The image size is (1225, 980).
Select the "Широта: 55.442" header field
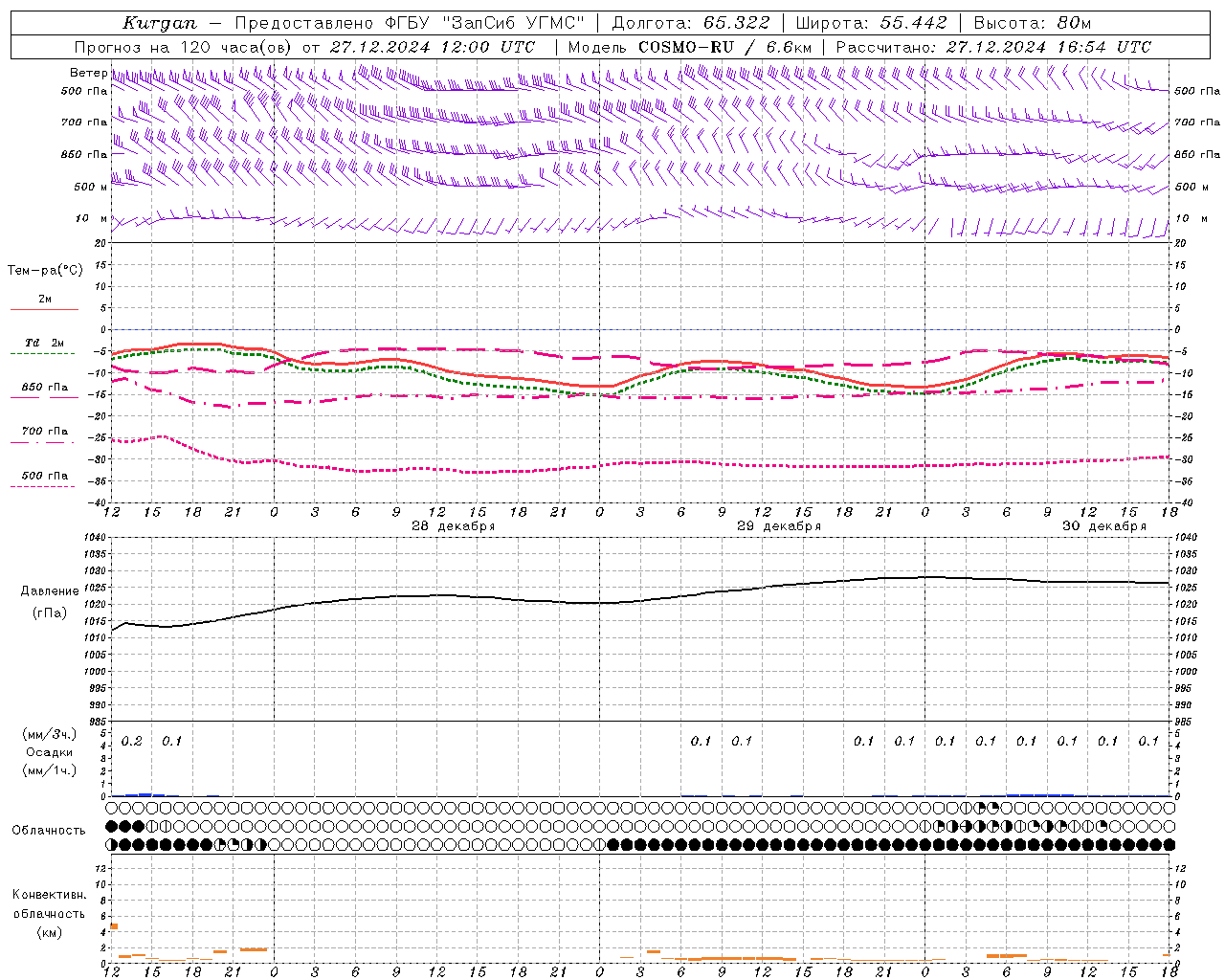[x=872, y=23]
